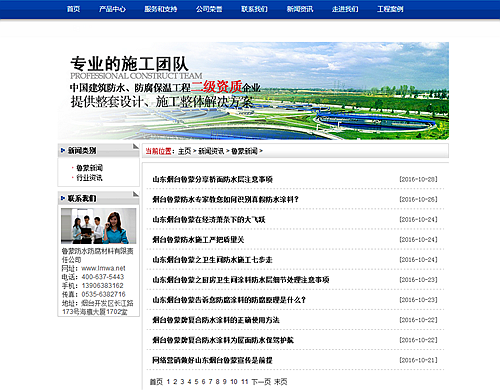Click the contact staff photo in the sidebar
The height and width of the screenshot is (390, 500).
pyautogui.click(x=99, y=226)
